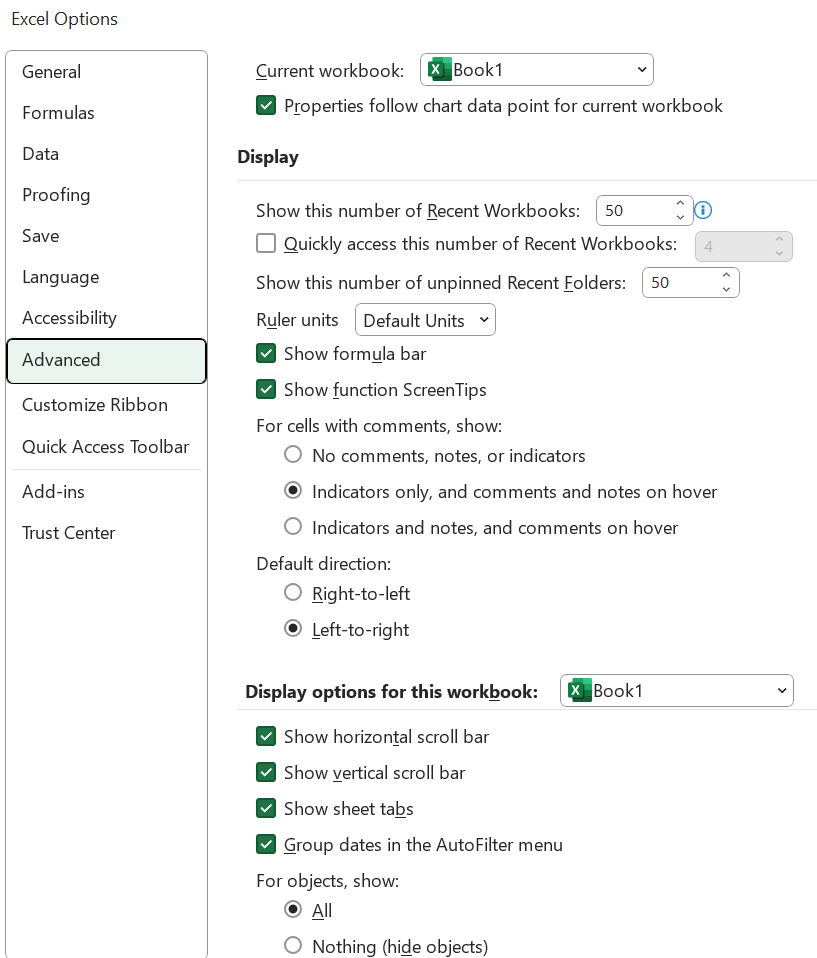
Task: Click the info icon beside Recent Workbooks
Action: click(x=703, y=210)
